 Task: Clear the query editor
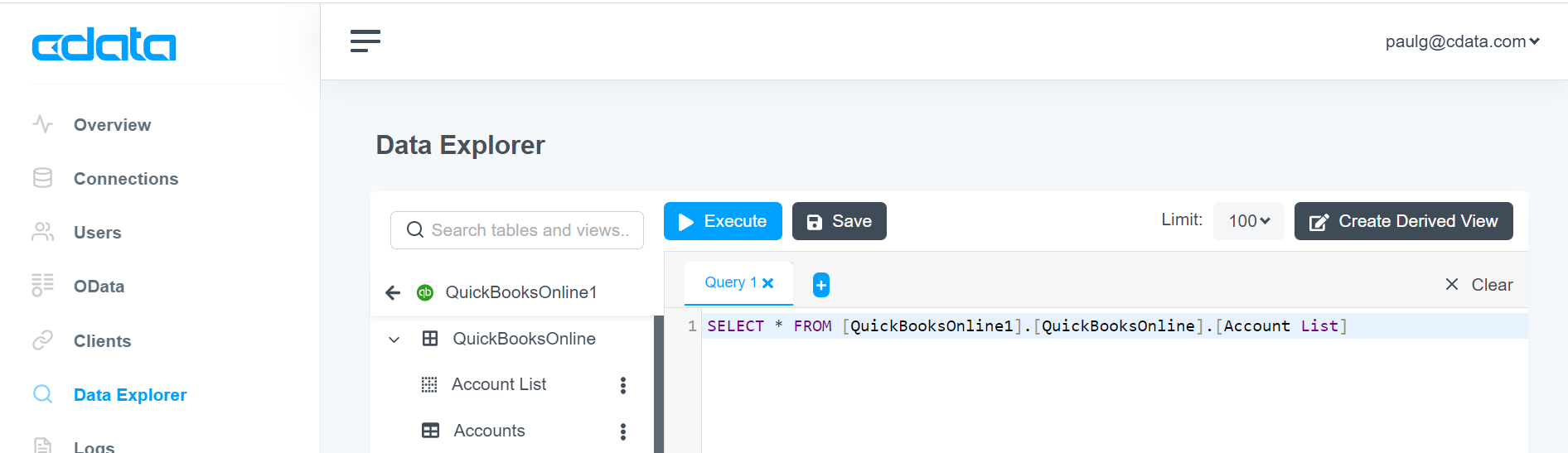point(1479,285)
